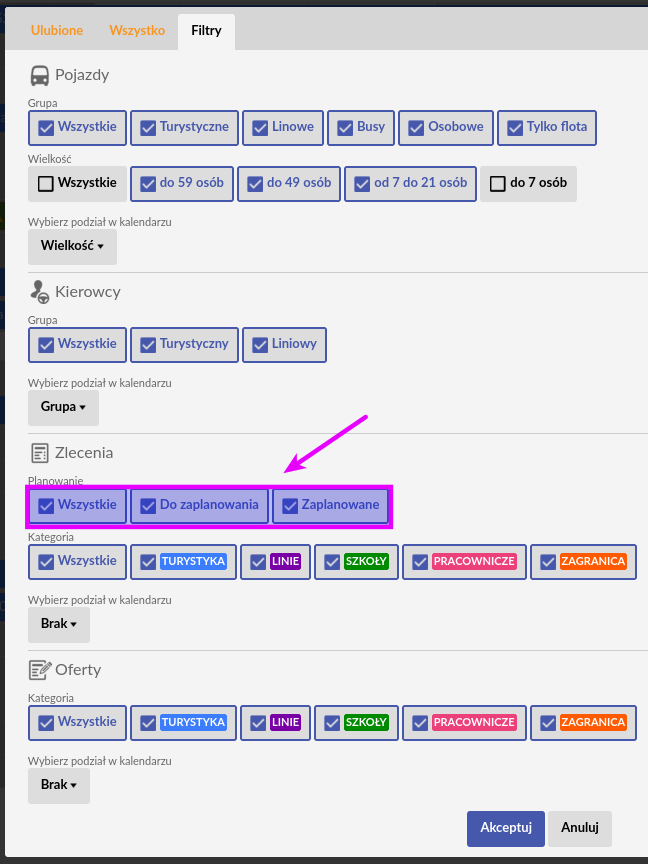Expand the Brak dropdown under Zlecenia

pyautogui.click(x=58, y=624)
